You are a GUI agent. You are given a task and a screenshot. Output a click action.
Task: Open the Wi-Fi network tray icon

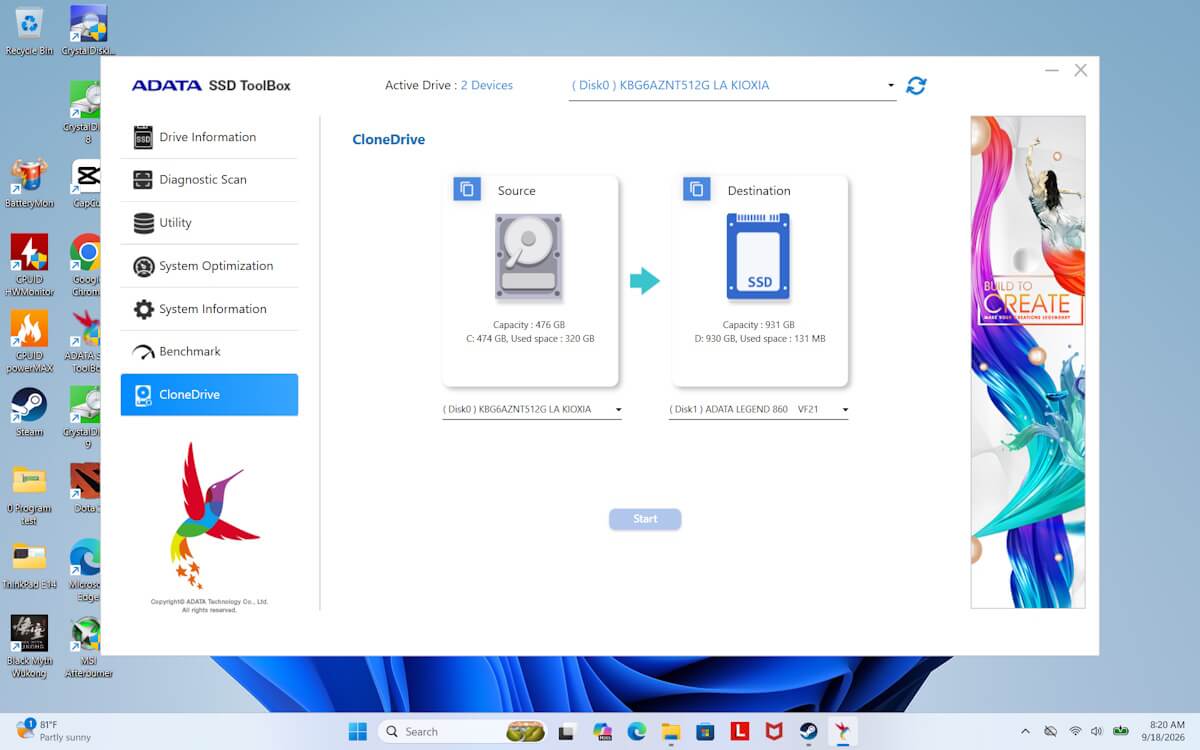(x=1075, y=731)
